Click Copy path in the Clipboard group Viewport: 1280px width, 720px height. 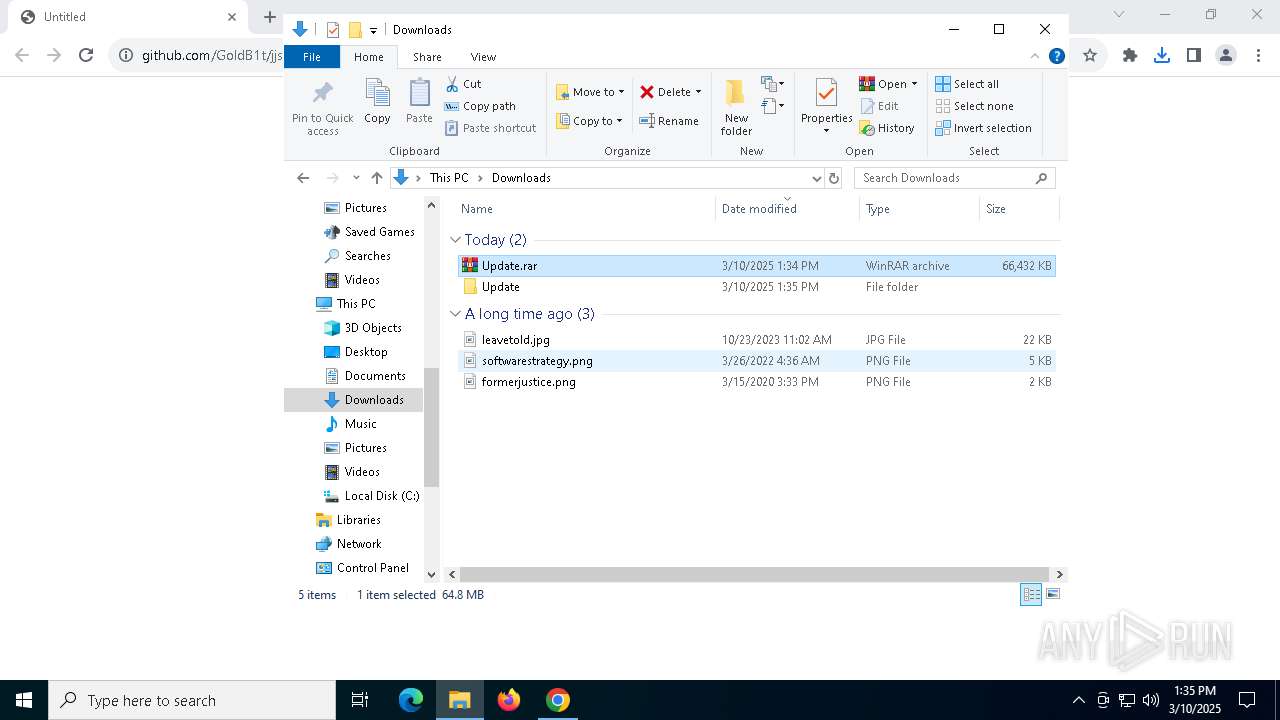click(x=480, y=106)
